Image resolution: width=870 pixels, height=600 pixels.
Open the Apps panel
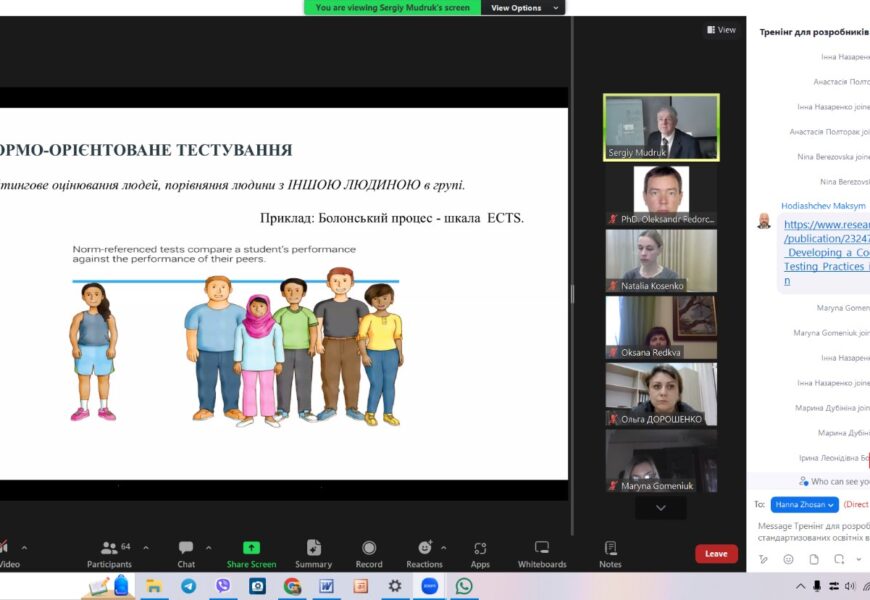pyautogui.click(x=480, y=553)
